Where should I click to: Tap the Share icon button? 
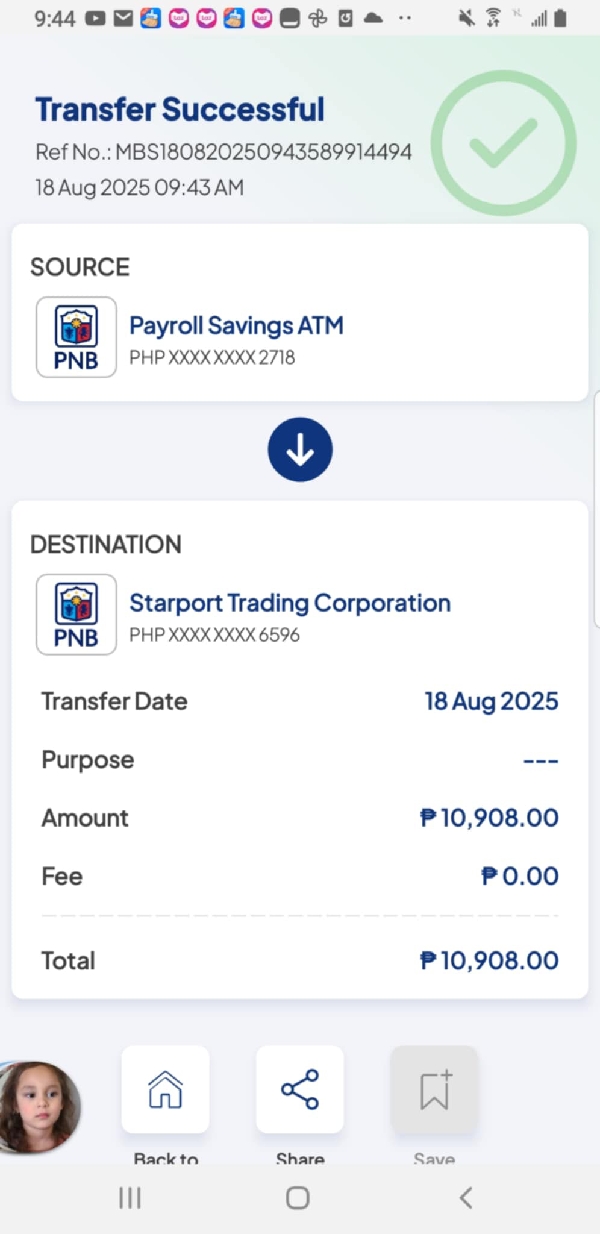[300, 1089]
